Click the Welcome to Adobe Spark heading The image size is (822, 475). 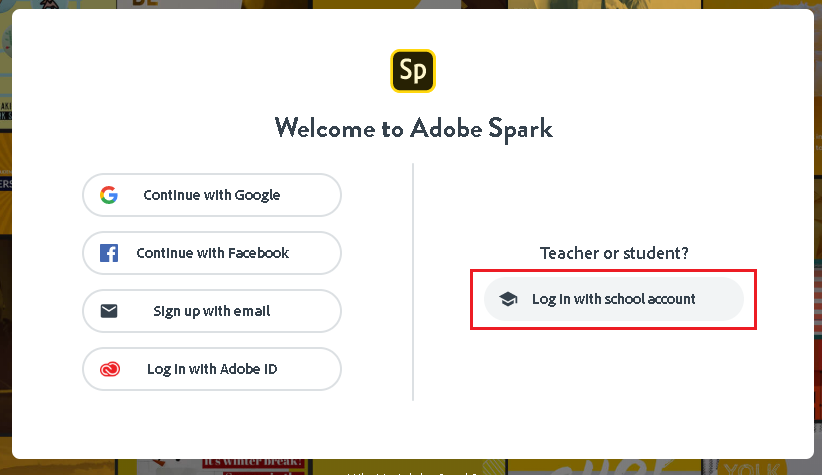[413, 128]
